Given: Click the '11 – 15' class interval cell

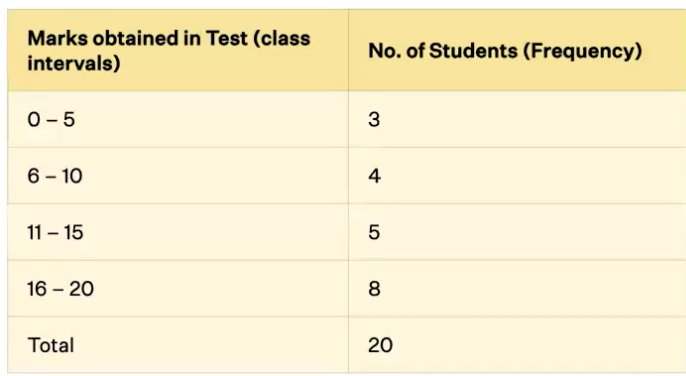Looking at the screenshot, I should tap(178, 232).
